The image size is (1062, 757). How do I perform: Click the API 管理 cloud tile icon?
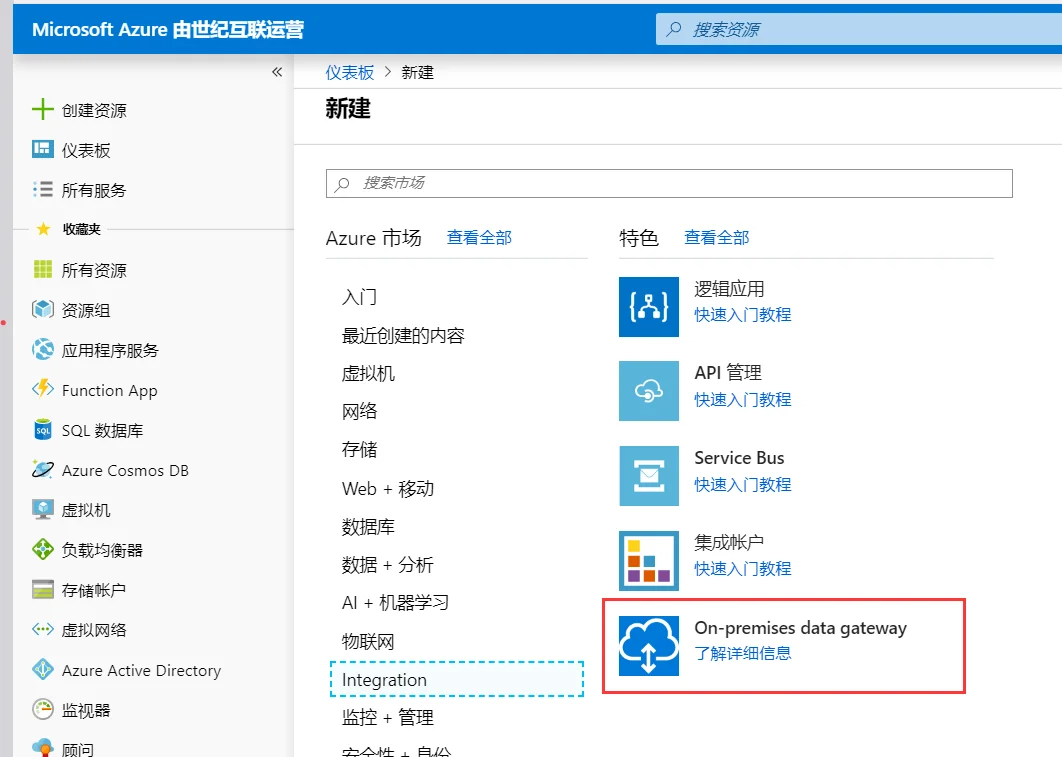click(x=649, y=391)
